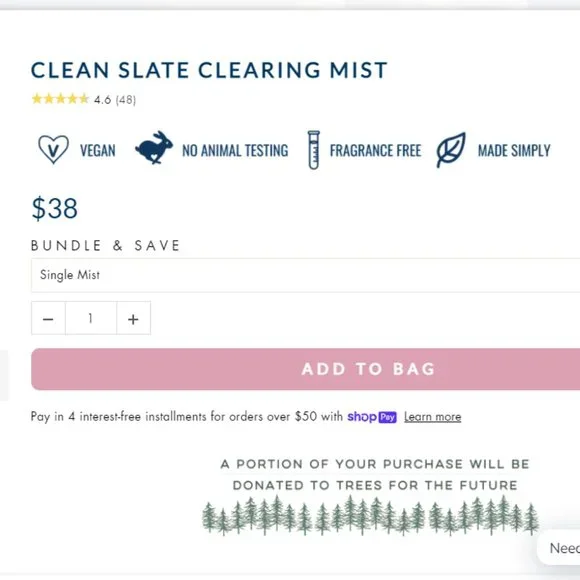Click the Clean Slate Clearing Mist title

(x=209, y=70)
